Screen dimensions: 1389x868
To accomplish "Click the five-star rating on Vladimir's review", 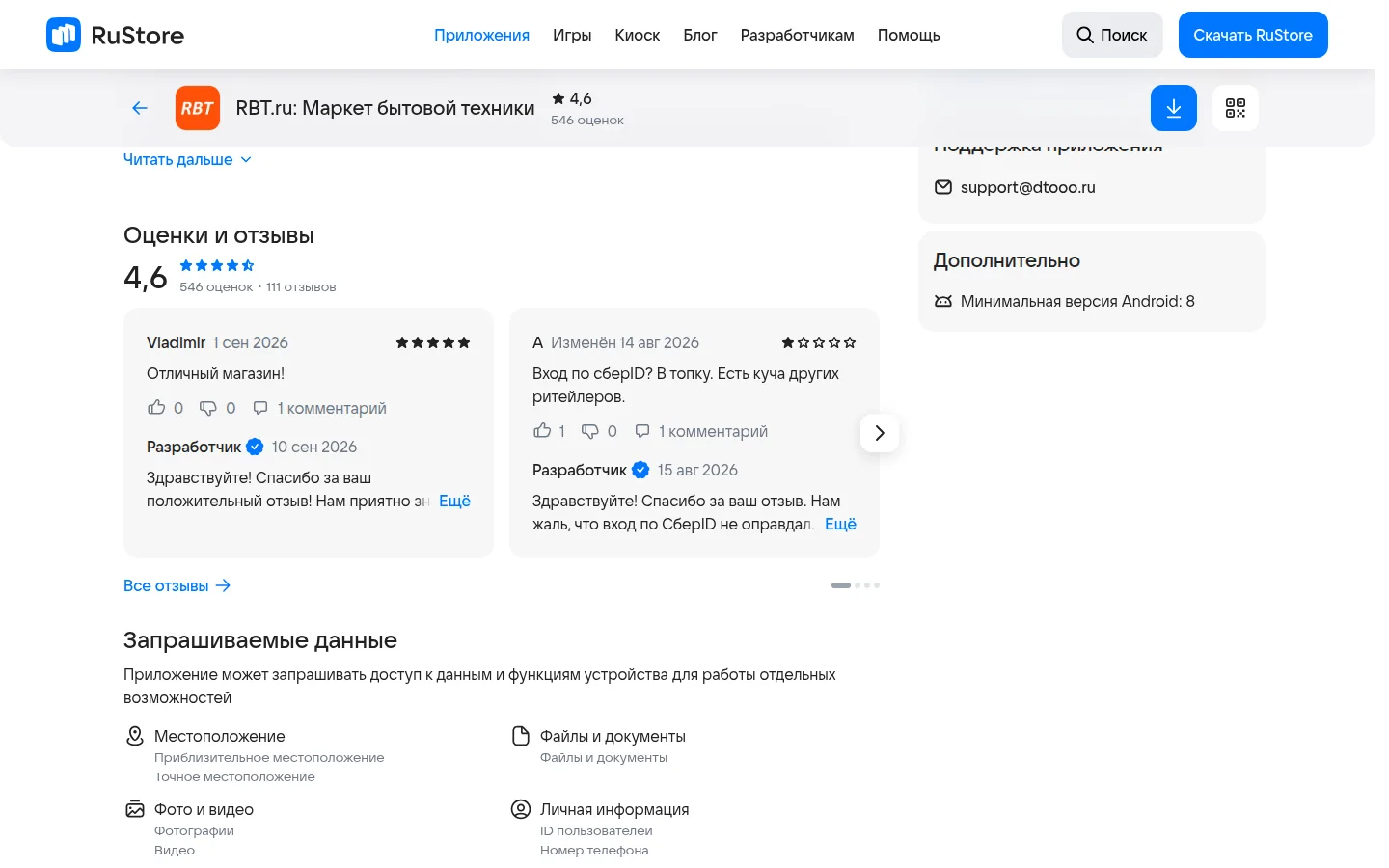I will 433,342.
